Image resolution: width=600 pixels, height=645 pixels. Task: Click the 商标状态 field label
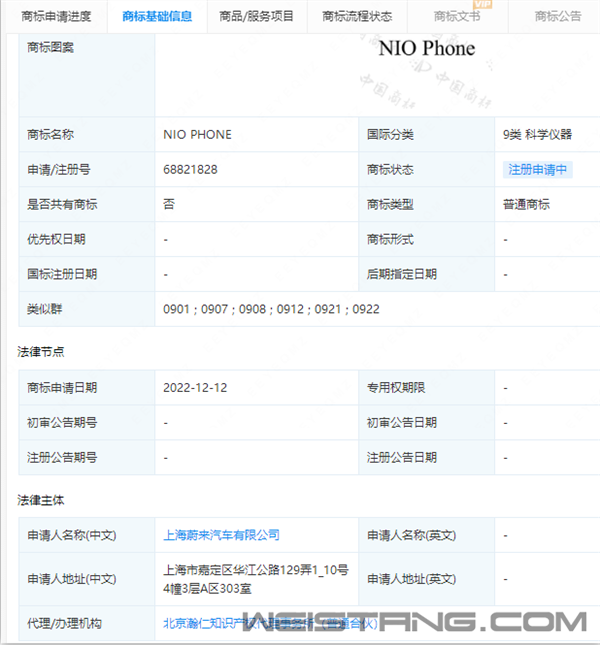coord(390,169)
